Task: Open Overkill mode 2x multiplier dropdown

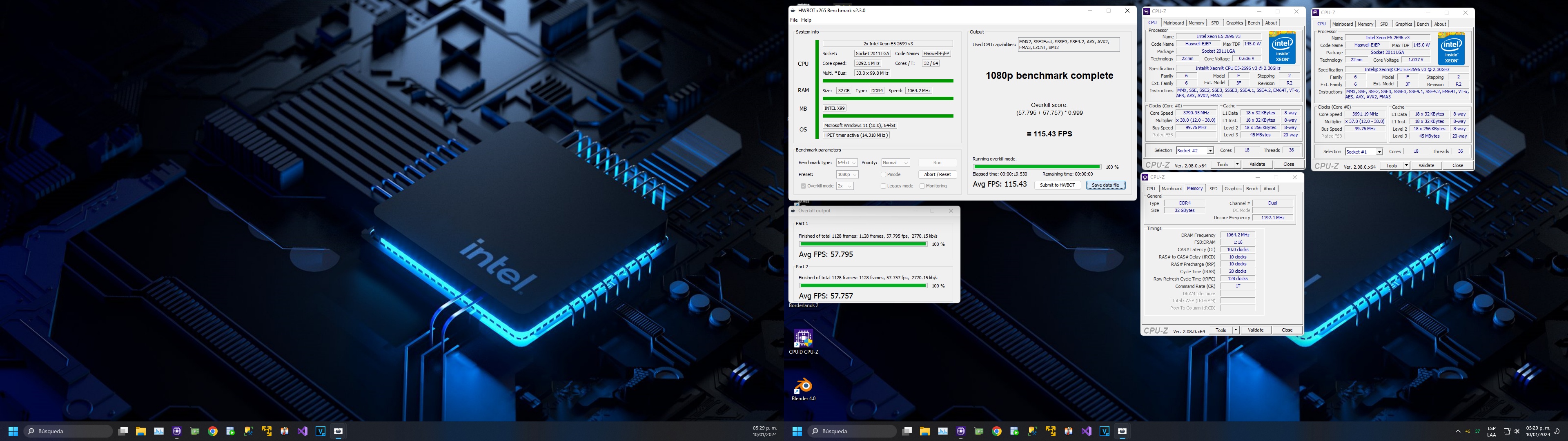Action: pyautogui.click(x=845, y=186)
